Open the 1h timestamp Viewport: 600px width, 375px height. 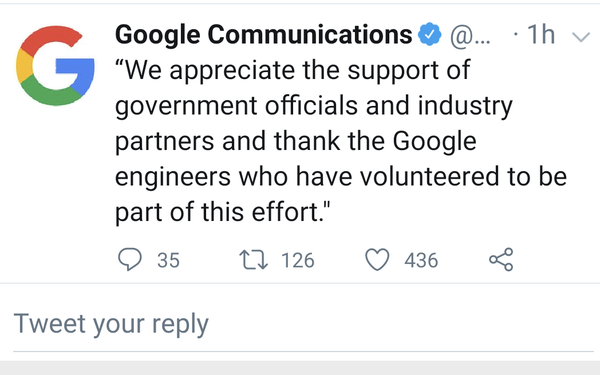coord(541,34)
